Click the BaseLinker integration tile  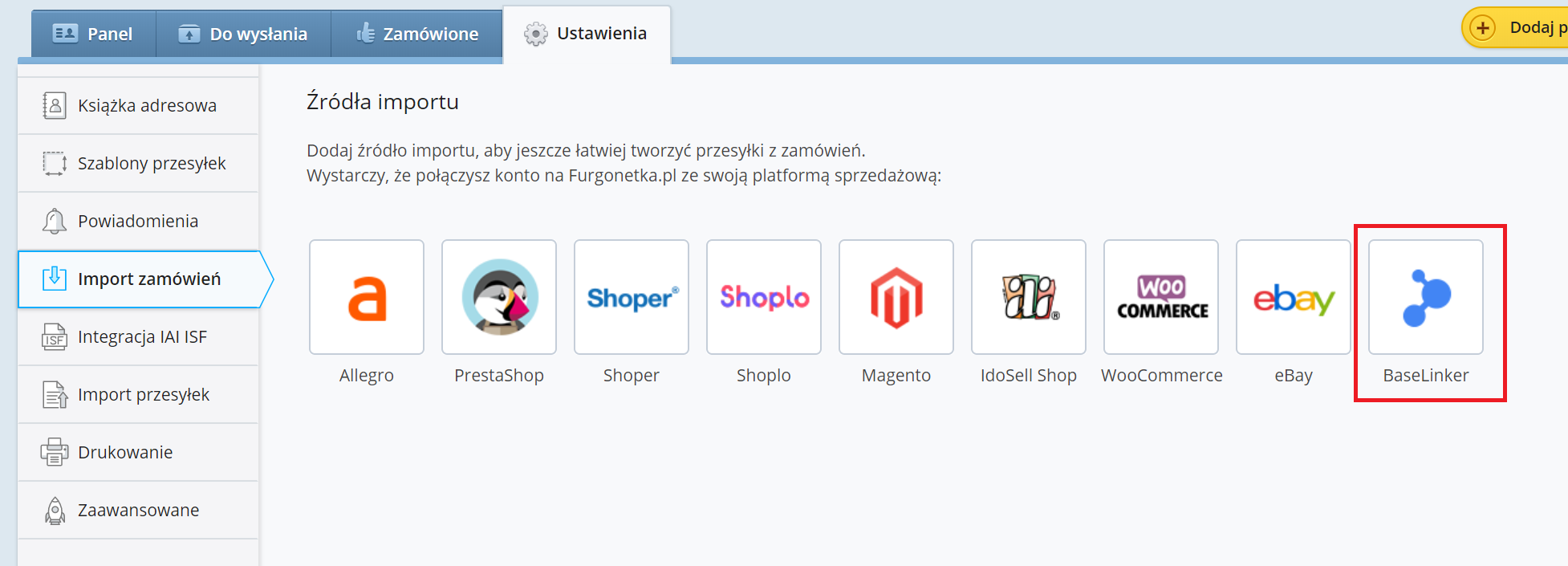1426,297
